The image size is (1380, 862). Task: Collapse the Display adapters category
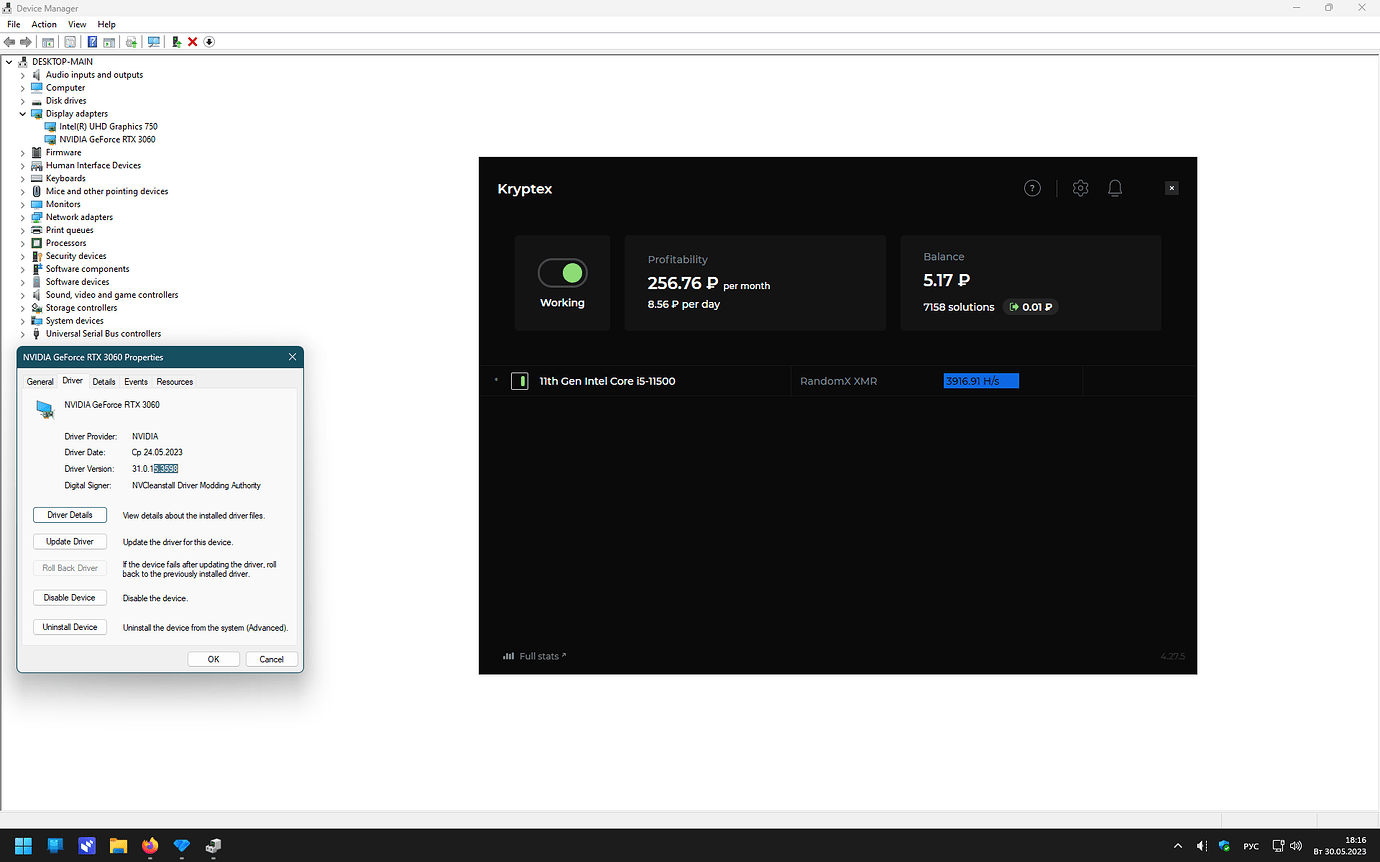23,114
